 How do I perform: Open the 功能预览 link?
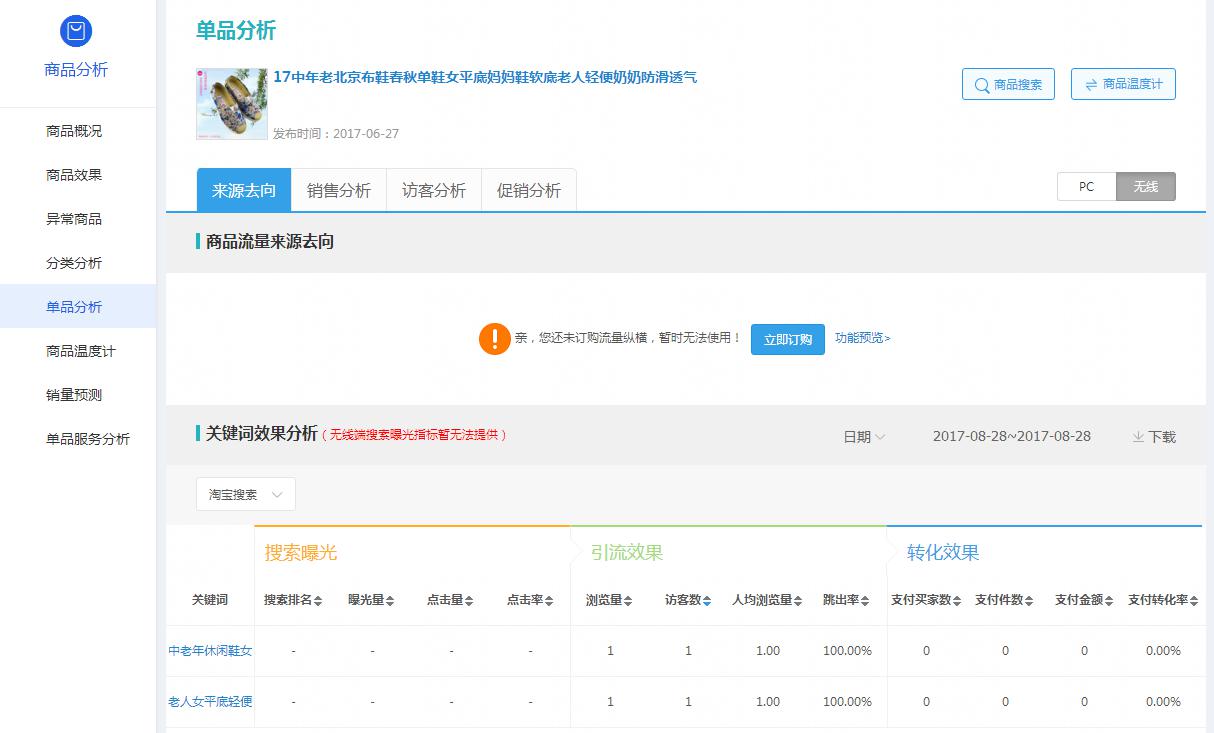862,338
